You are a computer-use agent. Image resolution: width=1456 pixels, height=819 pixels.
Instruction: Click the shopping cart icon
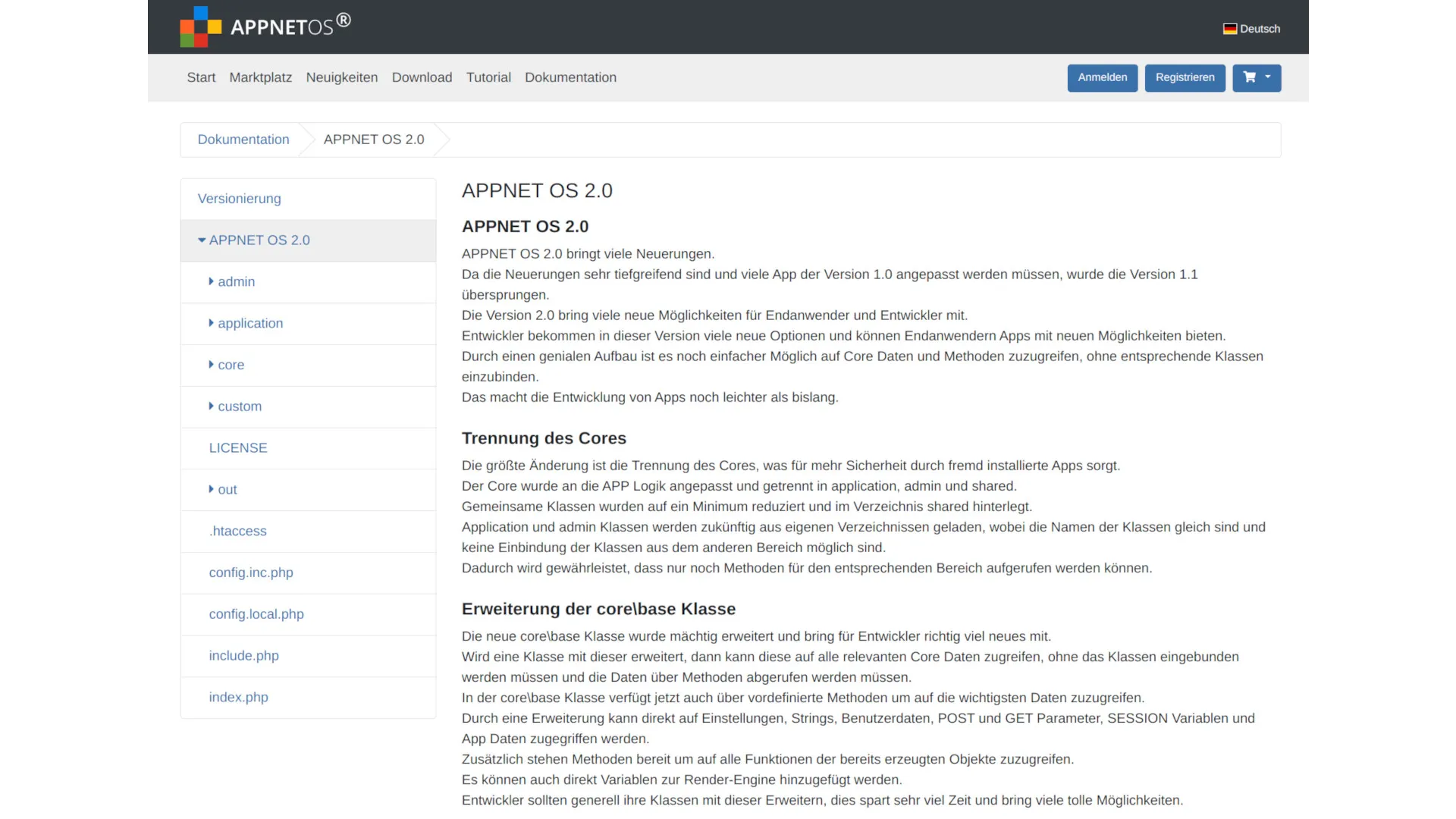click(x=1250, y=77)
